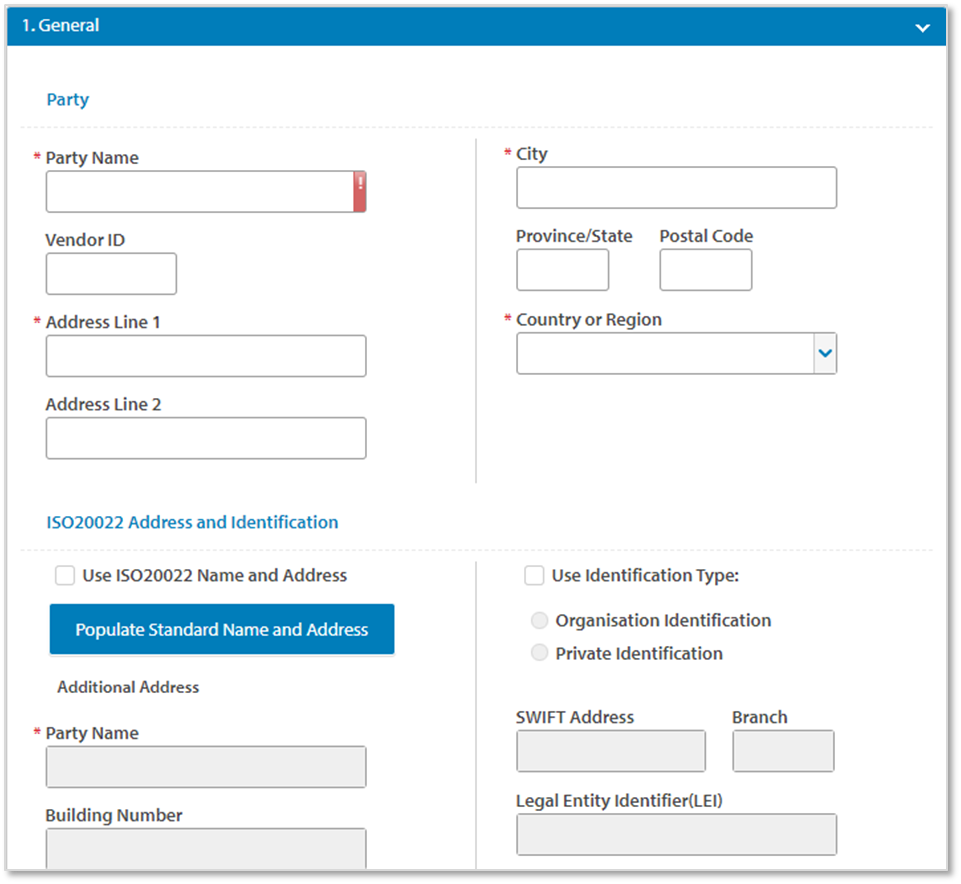Click the Address Line 2 text box
This screenshot has width=961, height=884.
point(206,438)
